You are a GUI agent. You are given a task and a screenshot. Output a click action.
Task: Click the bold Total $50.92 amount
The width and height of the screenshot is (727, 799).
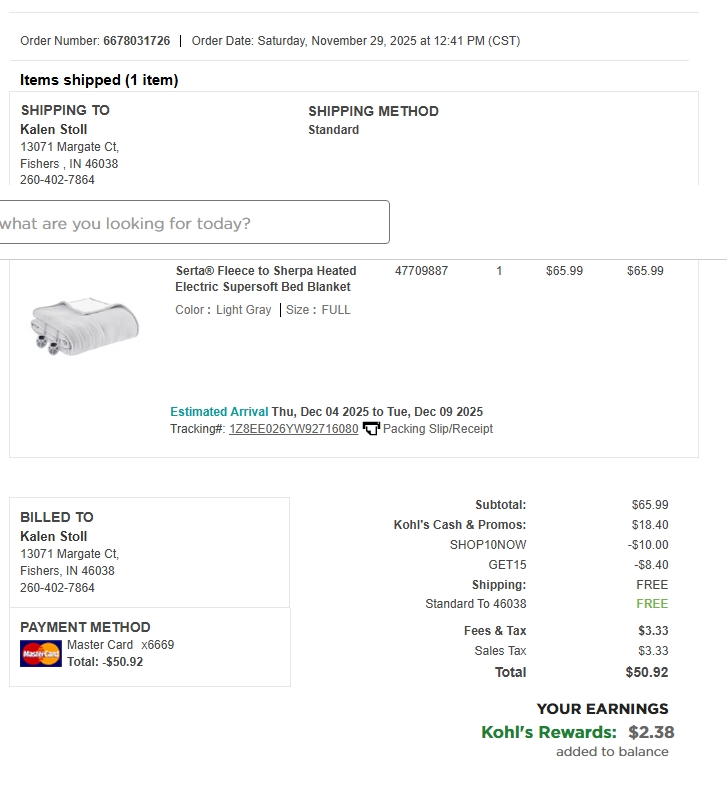click(647, 672)
